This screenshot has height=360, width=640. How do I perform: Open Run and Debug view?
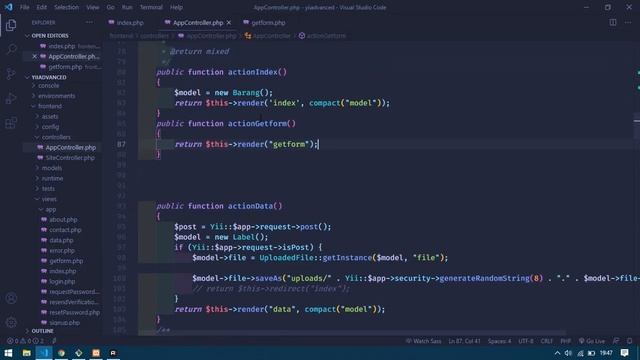(x=11, y=98)
